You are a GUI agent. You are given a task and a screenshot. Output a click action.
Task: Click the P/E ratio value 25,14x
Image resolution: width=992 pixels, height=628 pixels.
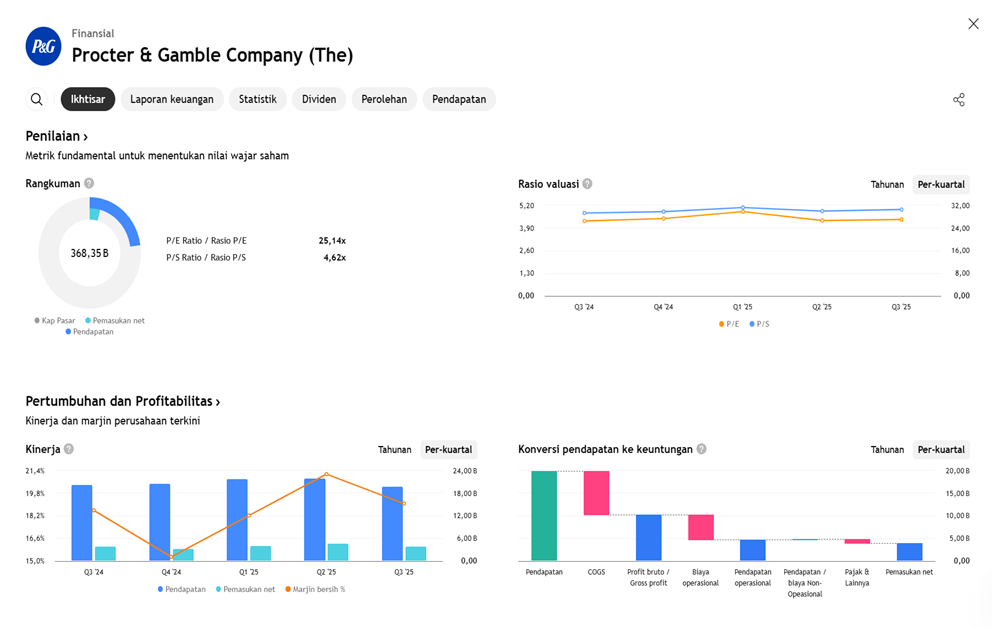[332, 241]
